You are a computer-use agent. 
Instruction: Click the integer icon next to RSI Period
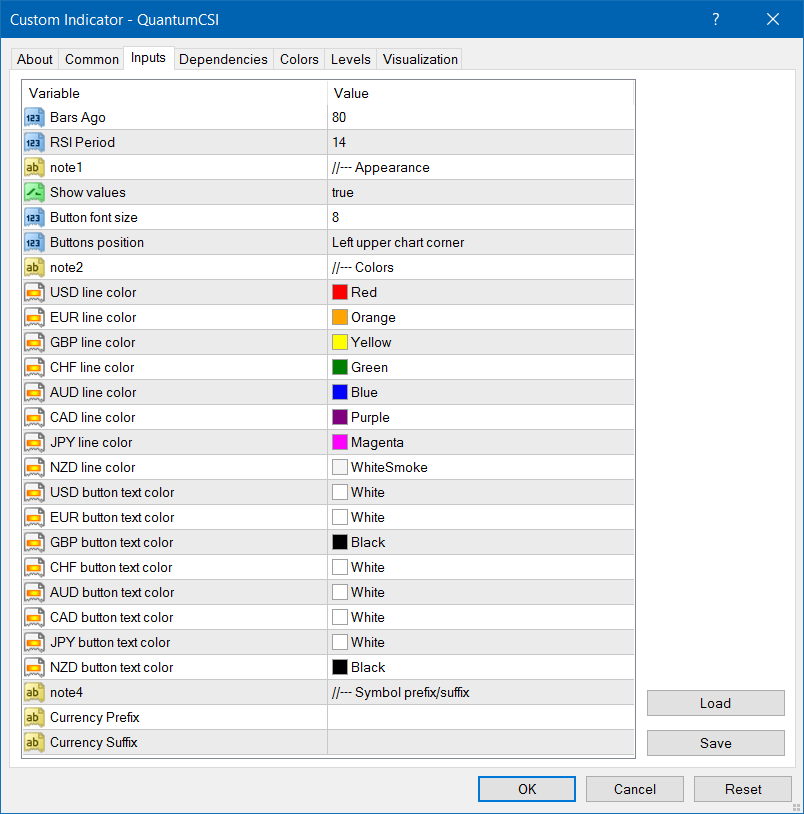pyautogui.click(x=34, y=142)
